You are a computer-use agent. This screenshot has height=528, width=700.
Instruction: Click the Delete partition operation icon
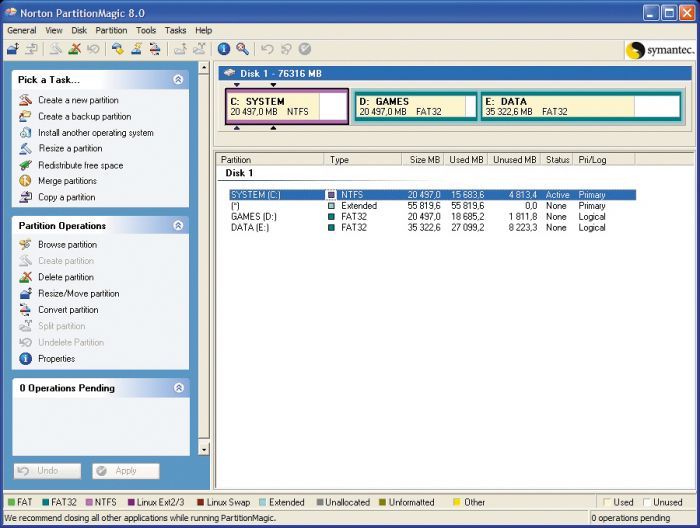pyautogui.click(x=25, y=277)
